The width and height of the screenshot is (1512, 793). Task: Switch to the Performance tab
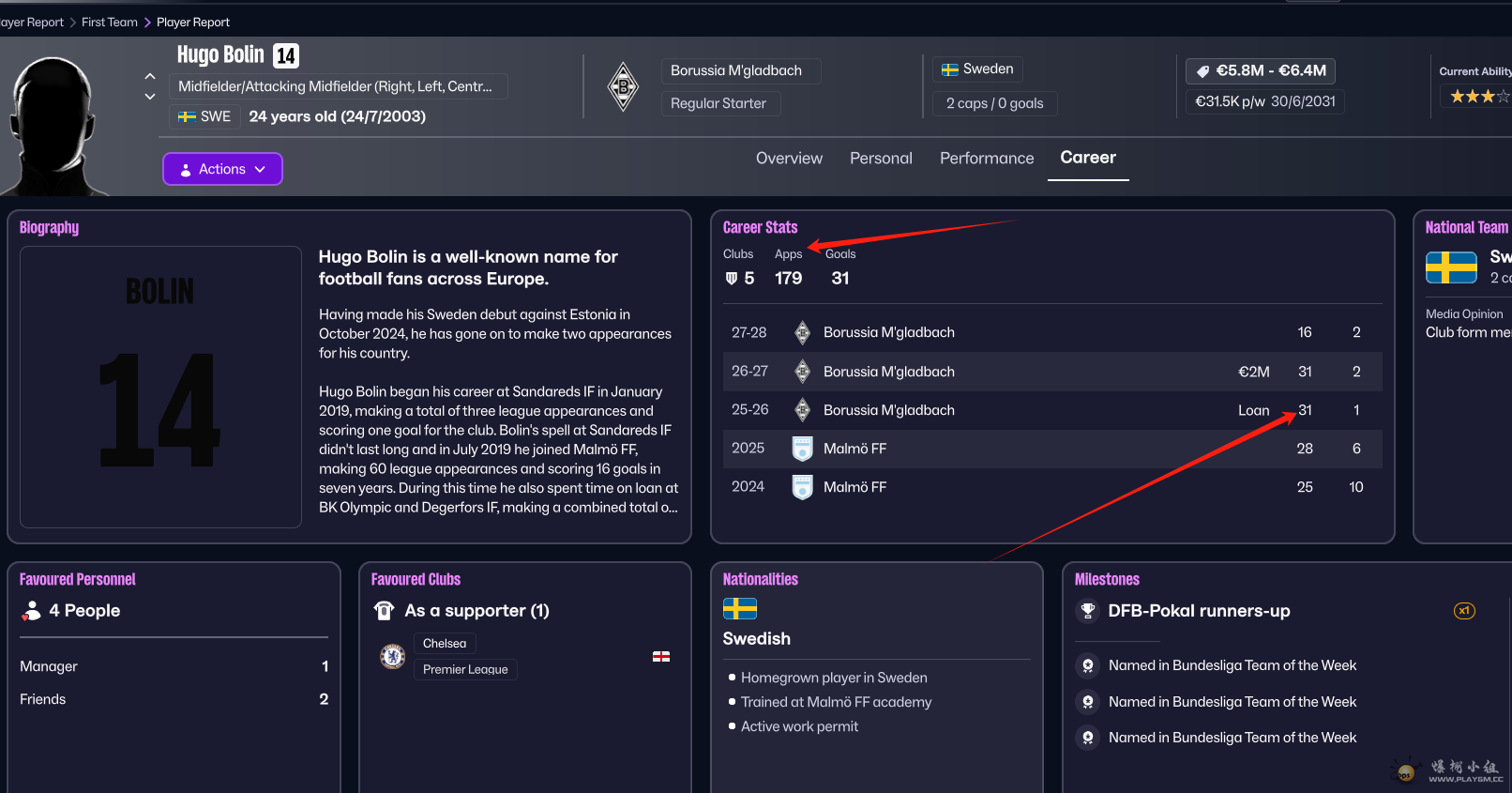click(x=987, y=159)
